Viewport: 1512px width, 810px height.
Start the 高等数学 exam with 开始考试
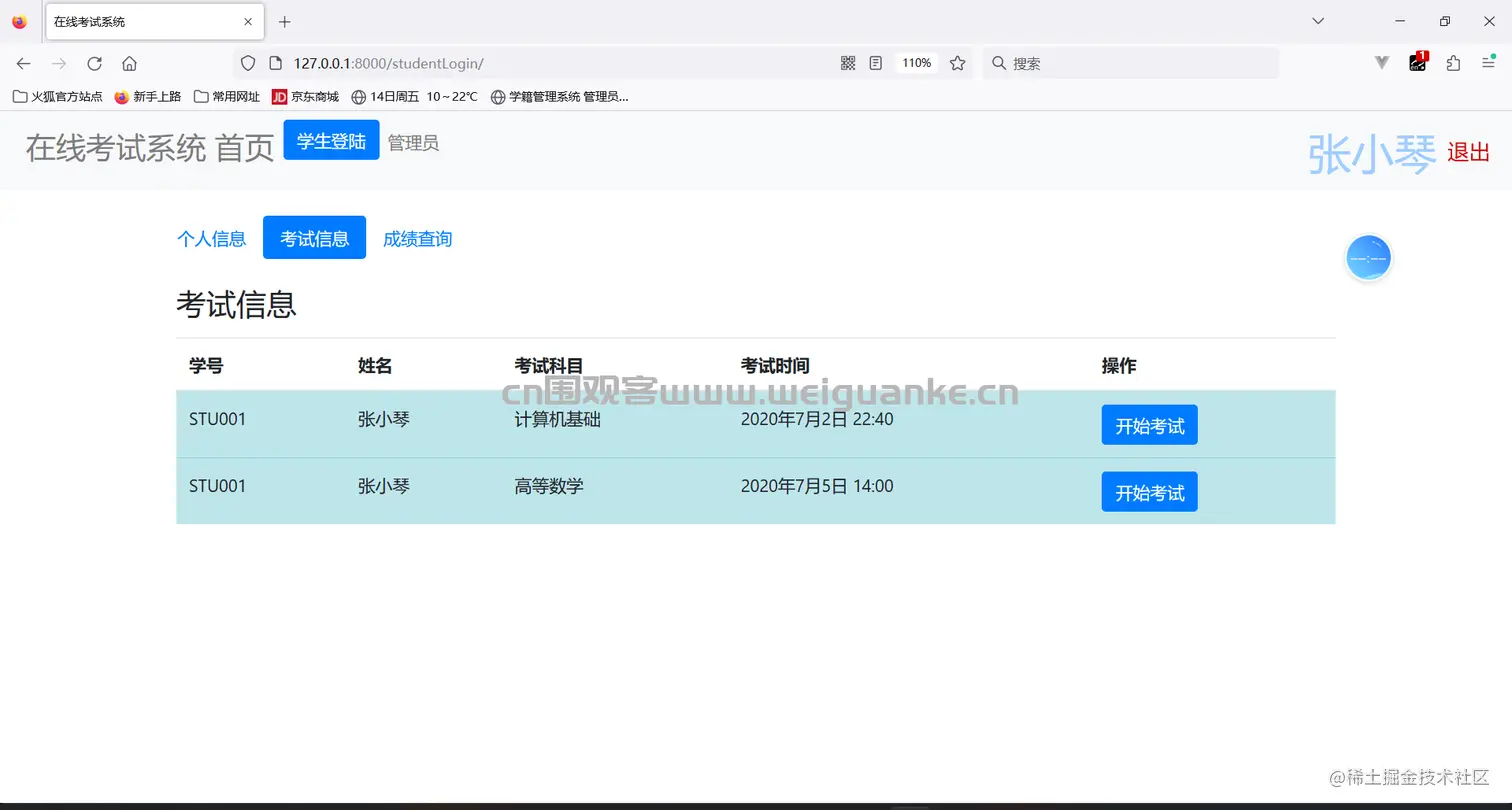[x=1149, y=492]
